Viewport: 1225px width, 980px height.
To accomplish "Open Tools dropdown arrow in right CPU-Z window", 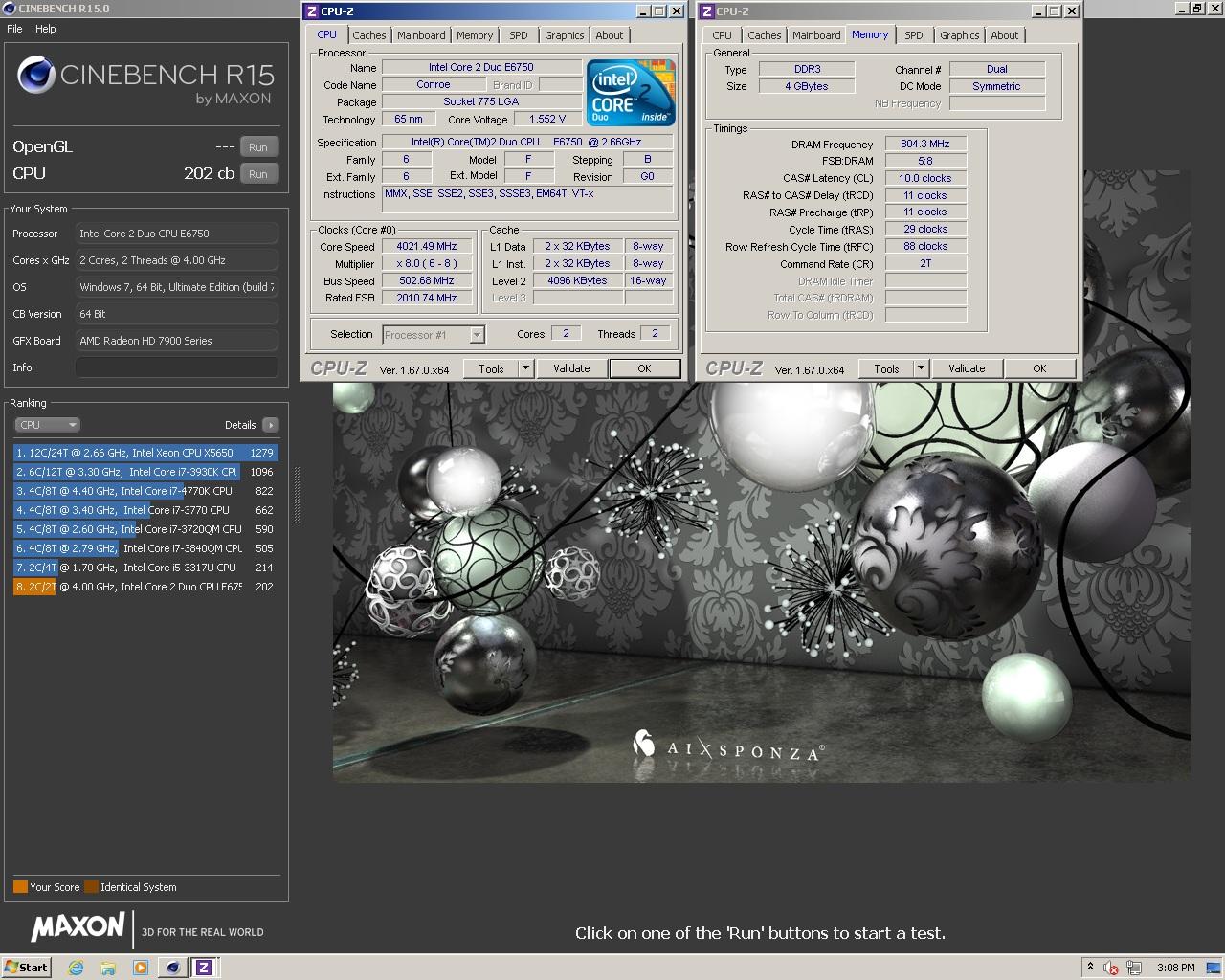I will click(x=921, y=368).
